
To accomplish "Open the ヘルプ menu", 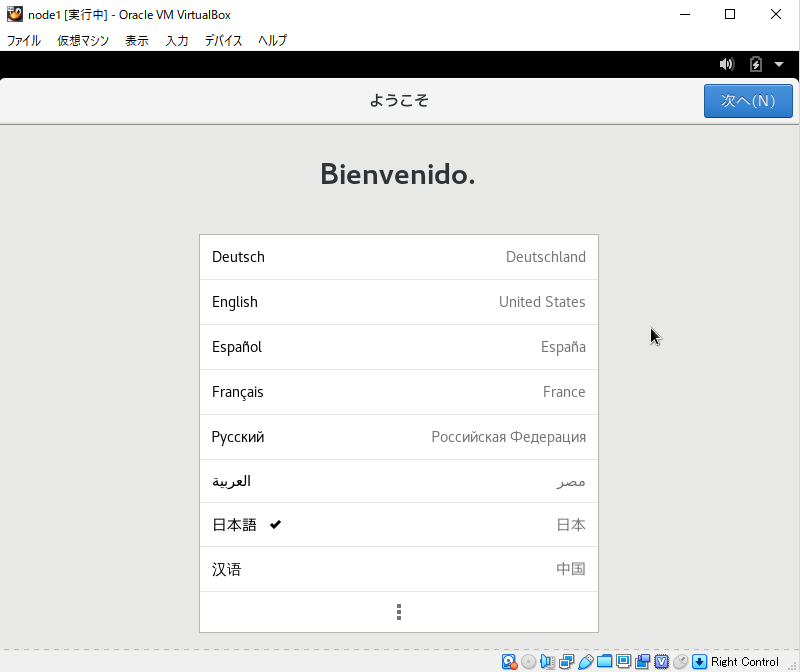I will [272, 40].
